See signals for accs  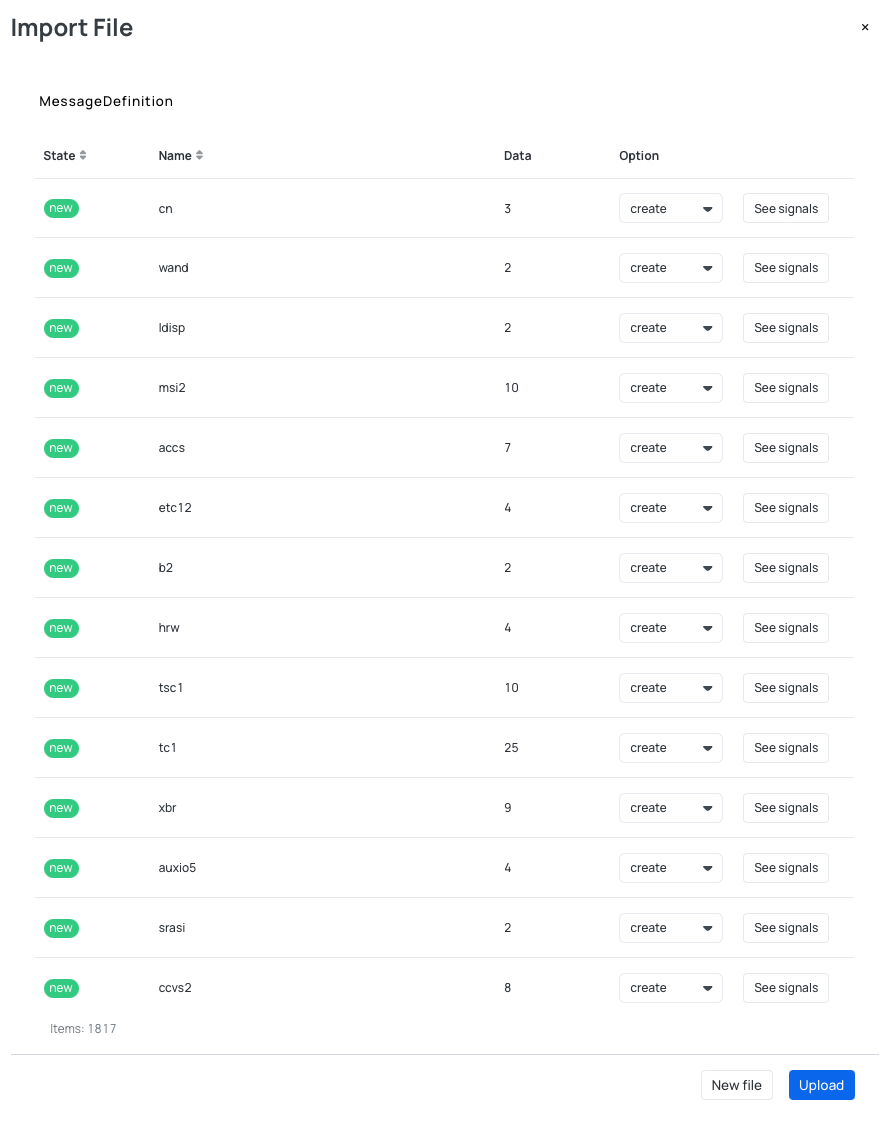785,448
